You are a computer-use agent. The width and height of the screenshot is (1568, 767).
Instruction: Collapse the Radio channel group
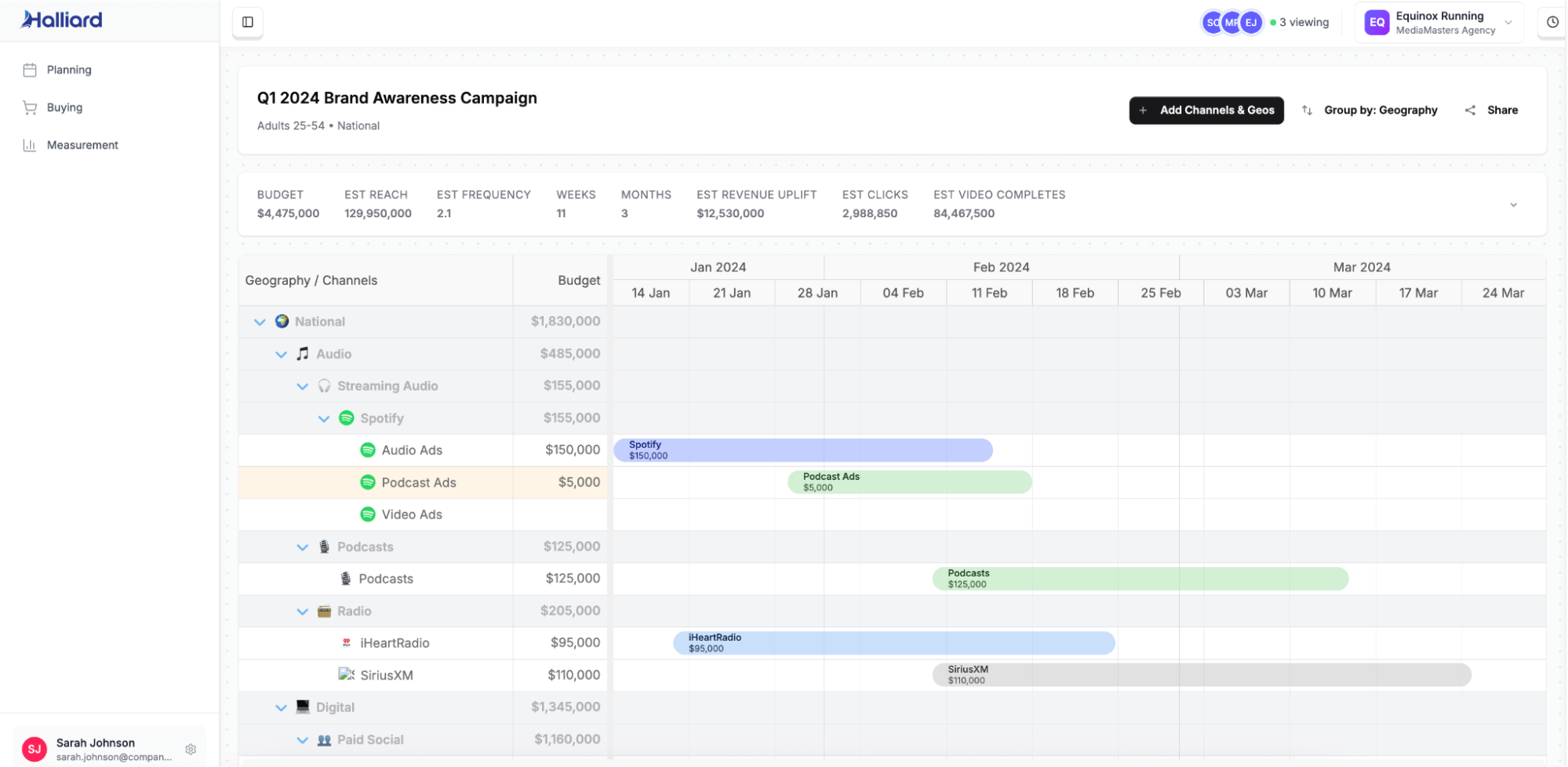[302, 611]
